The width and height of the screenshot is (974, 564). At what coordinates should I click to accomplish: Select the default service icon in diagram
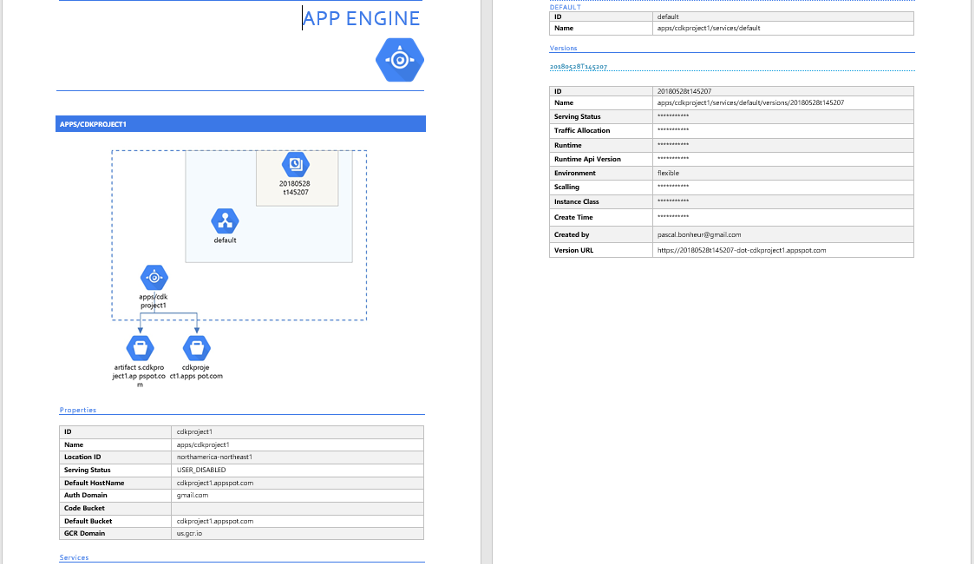tap(225, 221)
